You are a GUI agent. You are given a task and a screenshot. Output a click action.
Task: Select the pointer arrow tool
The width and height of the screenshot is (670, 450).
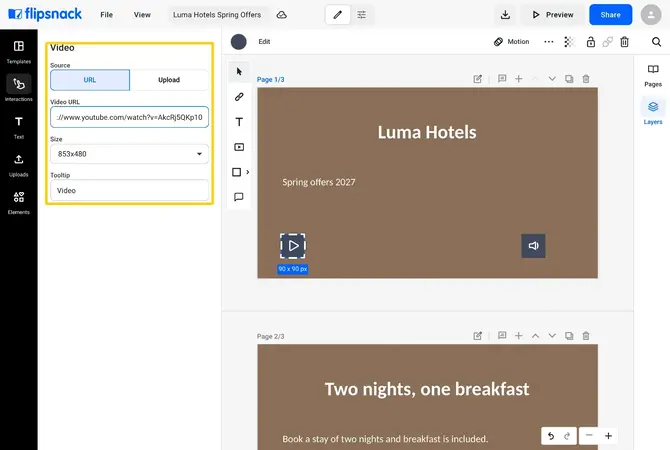[239, 71]
